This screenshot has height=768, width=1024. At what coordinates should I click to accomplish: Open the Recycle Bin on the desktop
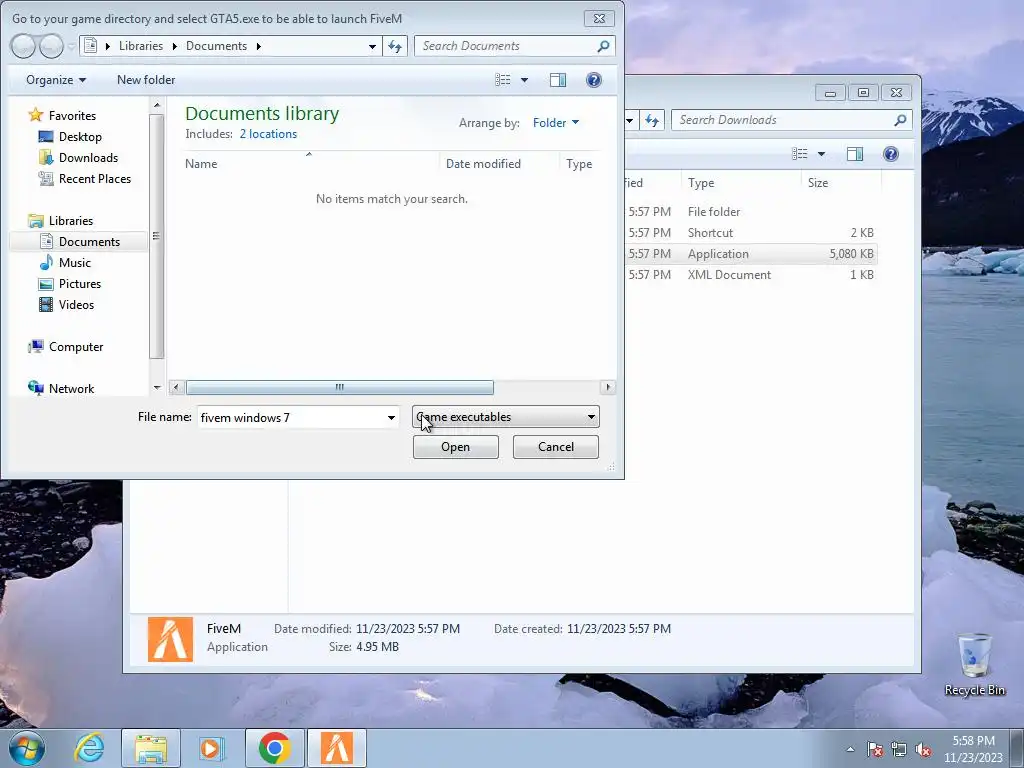point(974,664)
